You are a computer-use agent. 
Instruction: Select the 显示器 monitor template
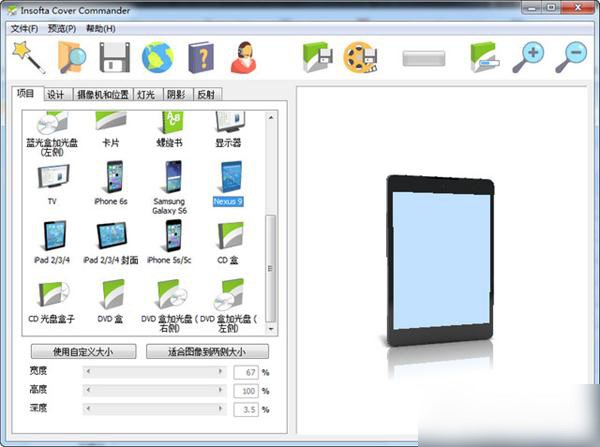coord(228,129)
